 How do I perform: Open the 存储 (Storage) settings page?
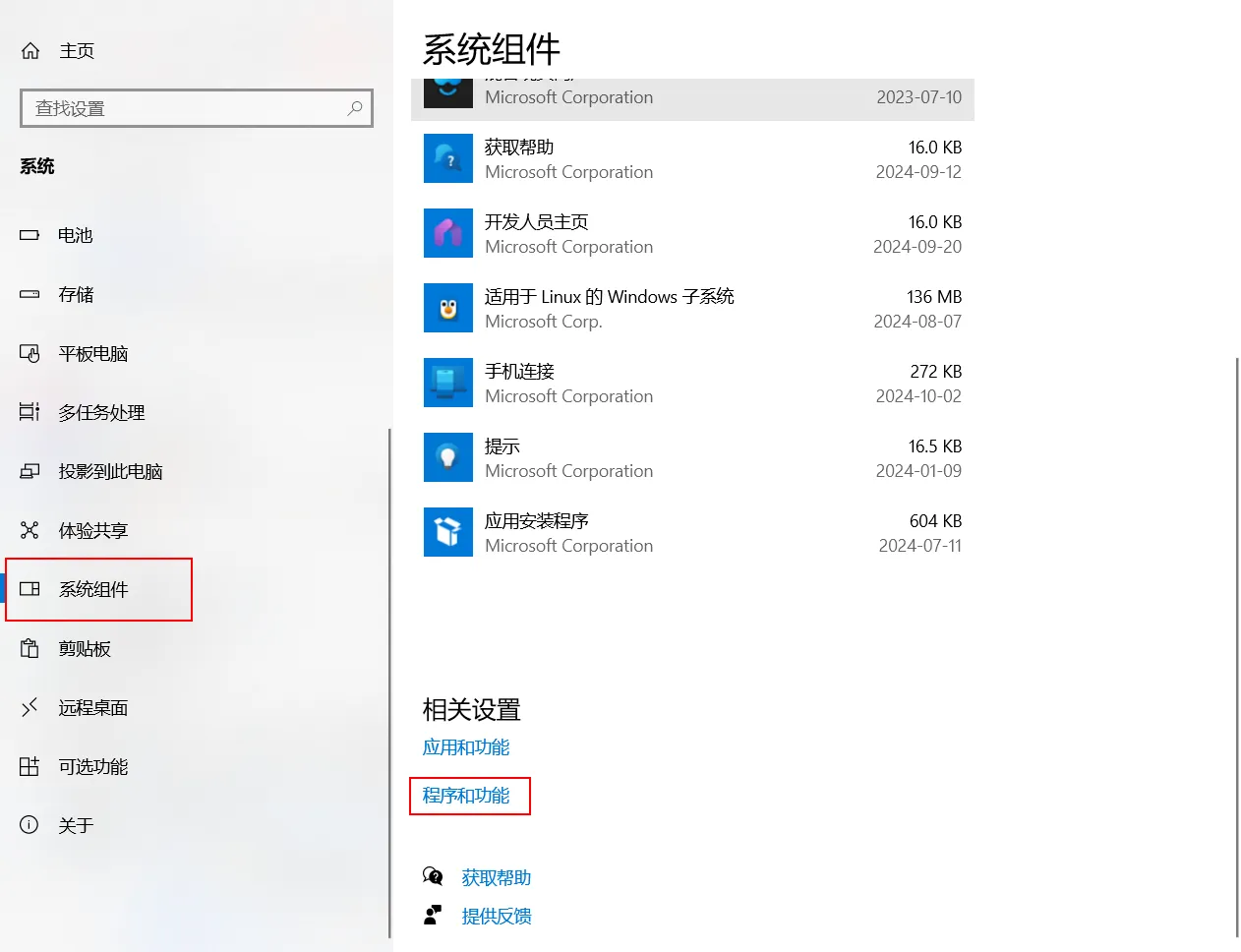[76, 295]
